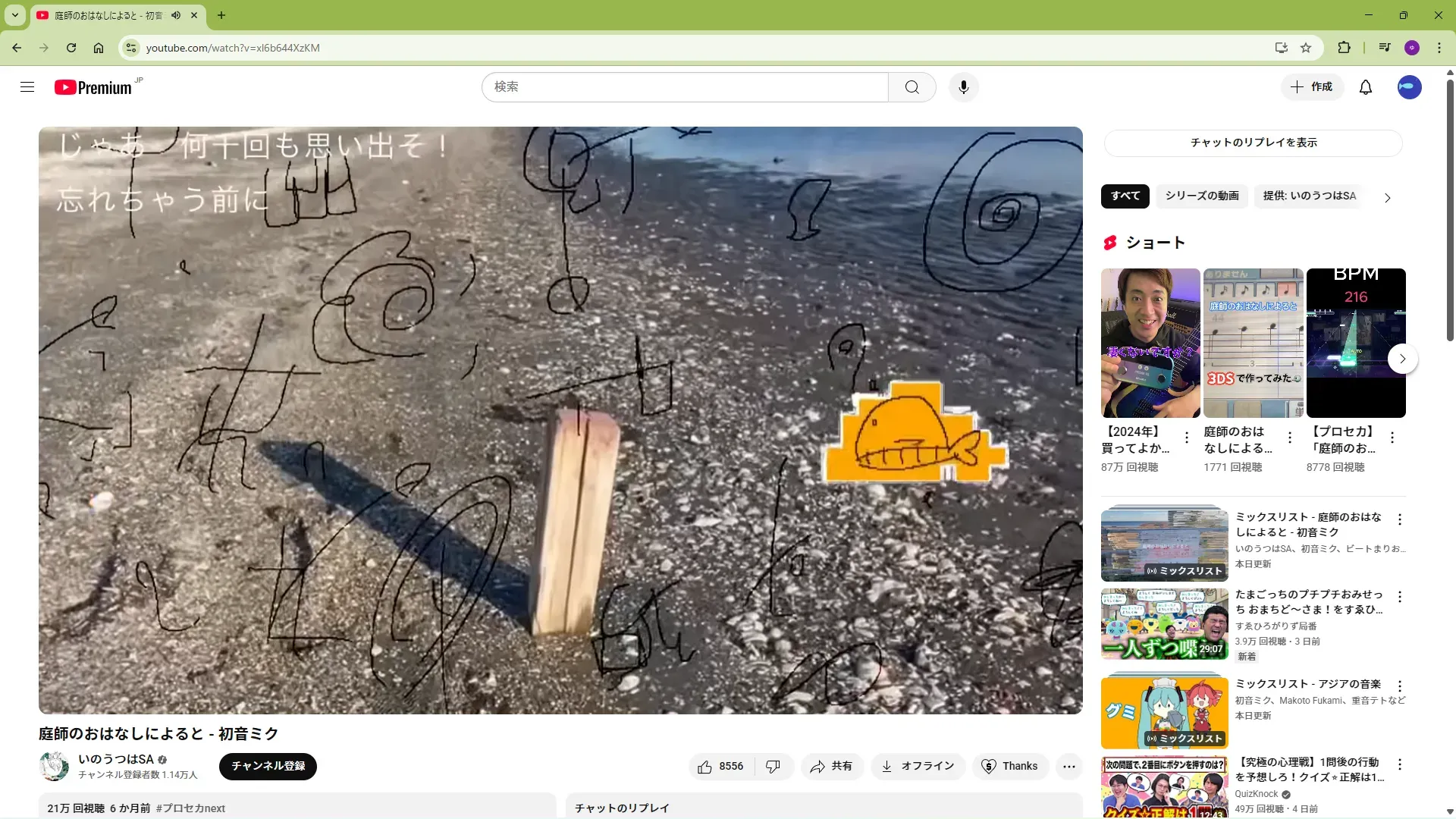Bookmark page with star icon
The height and width of the screenshot is (819, 1456).
click(1305, 48)
